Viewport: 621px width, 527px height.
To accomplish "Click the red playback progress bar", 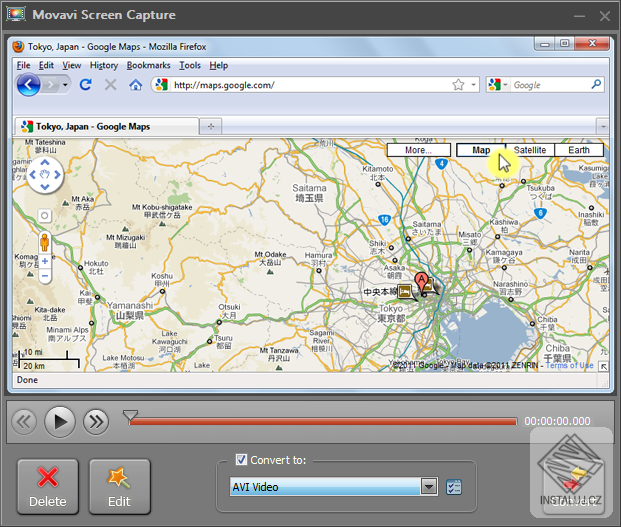I will point(323,422).
